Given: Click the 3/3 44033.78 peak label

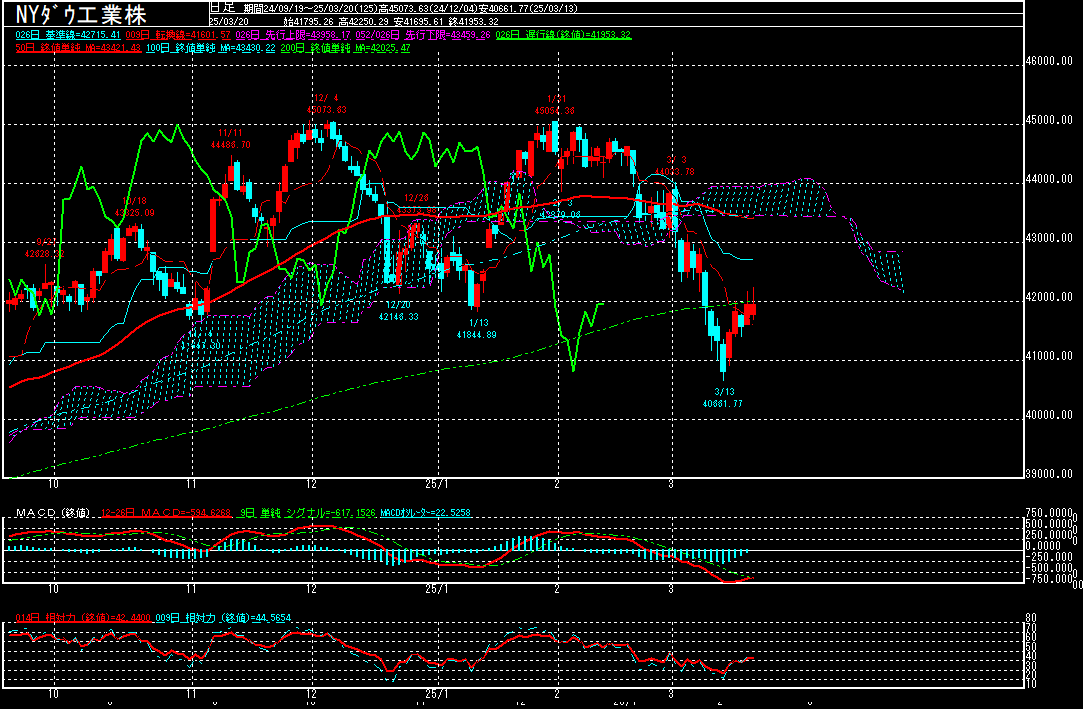Looking at the screenshot, I should click(675, 166).
